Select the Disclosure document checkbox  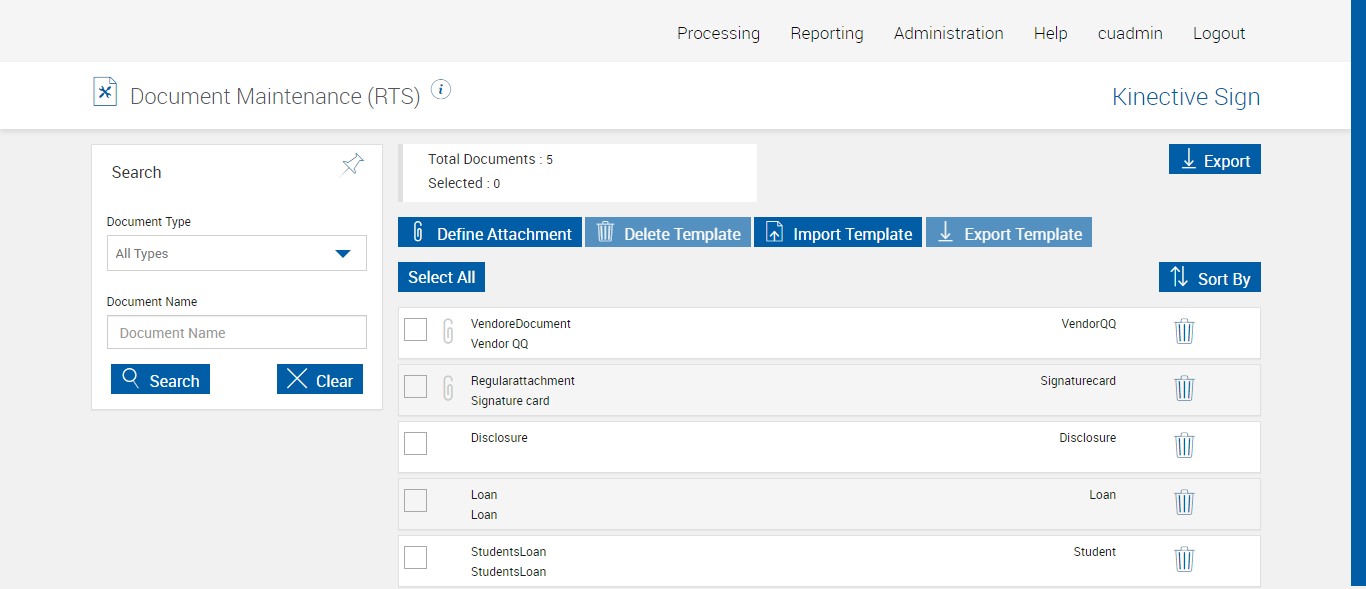[x=416, y=443]
